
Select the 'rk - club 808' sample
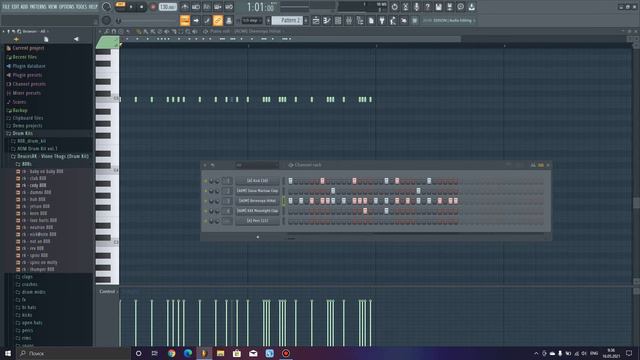[33, 178]
